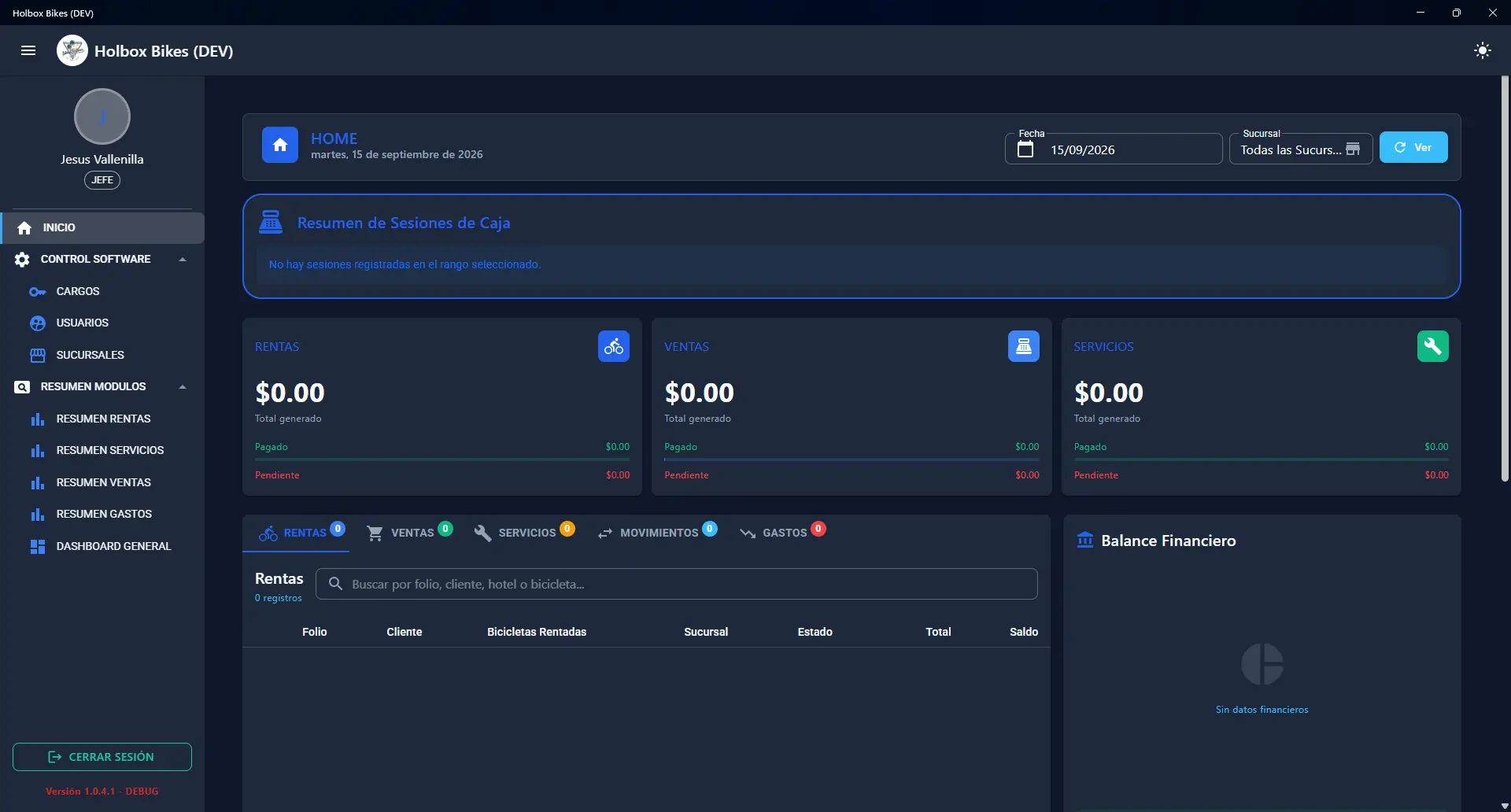Click the cash register icon in Sesiones de Caja
The image size is (1511, 812).
click(271, 223)
